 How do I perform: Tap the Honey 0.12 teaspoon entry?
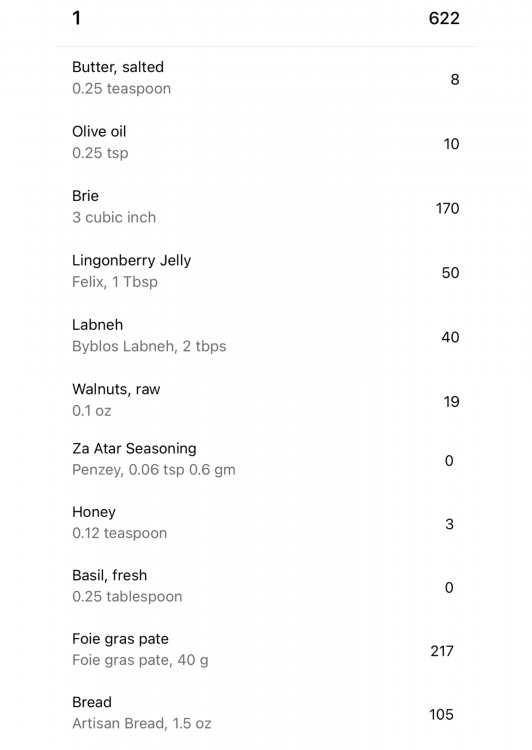(266, 523)
